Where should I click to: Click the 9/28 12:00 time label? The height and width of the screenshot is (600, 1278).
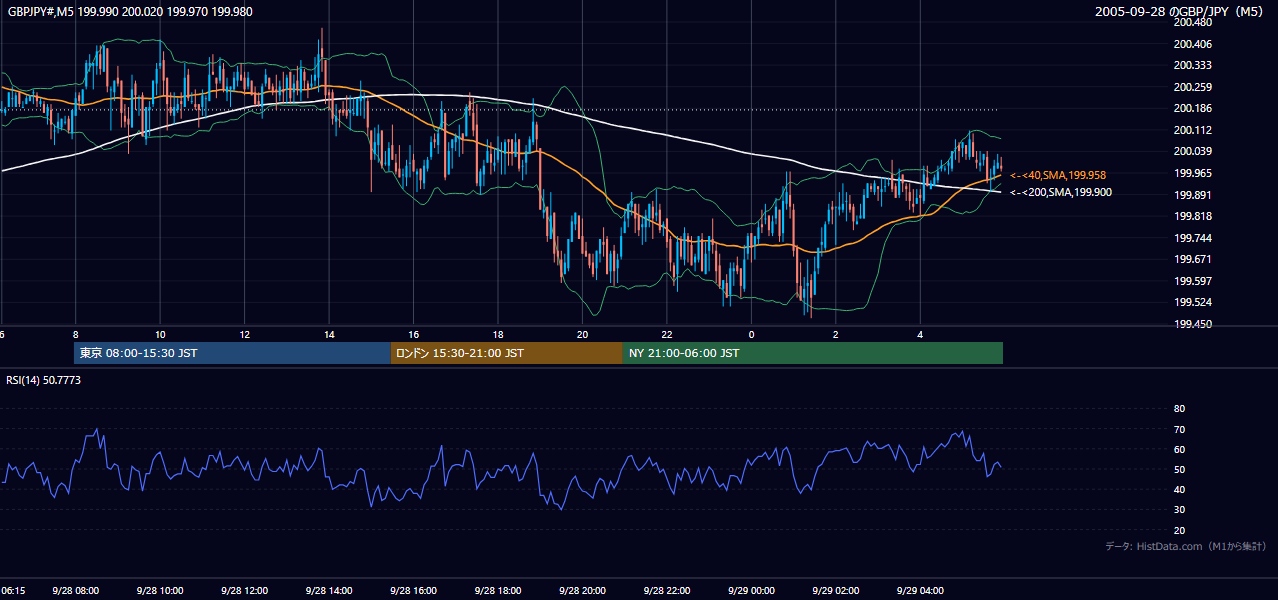244,591
